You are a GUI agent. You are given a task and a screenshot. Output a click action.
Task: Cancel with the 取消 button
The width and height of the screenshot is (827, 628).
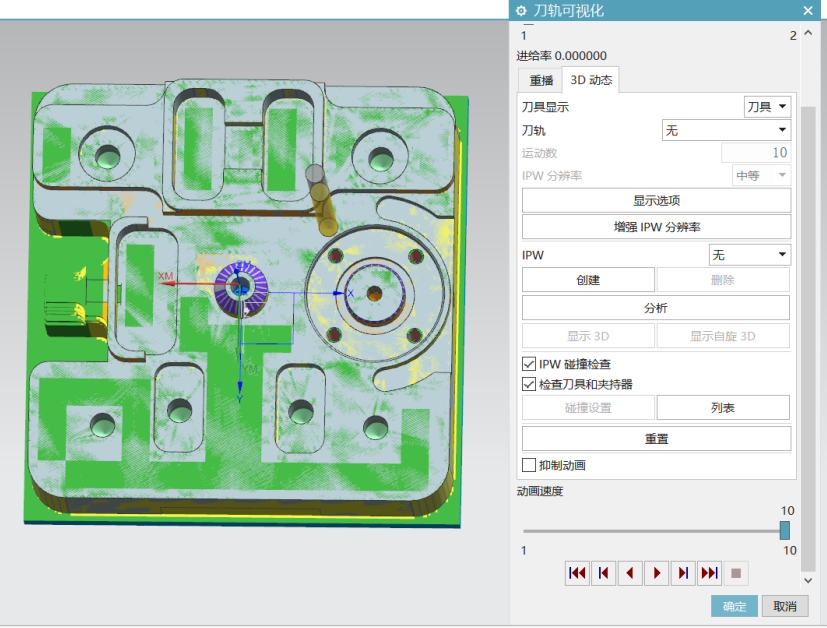[785, 606]
